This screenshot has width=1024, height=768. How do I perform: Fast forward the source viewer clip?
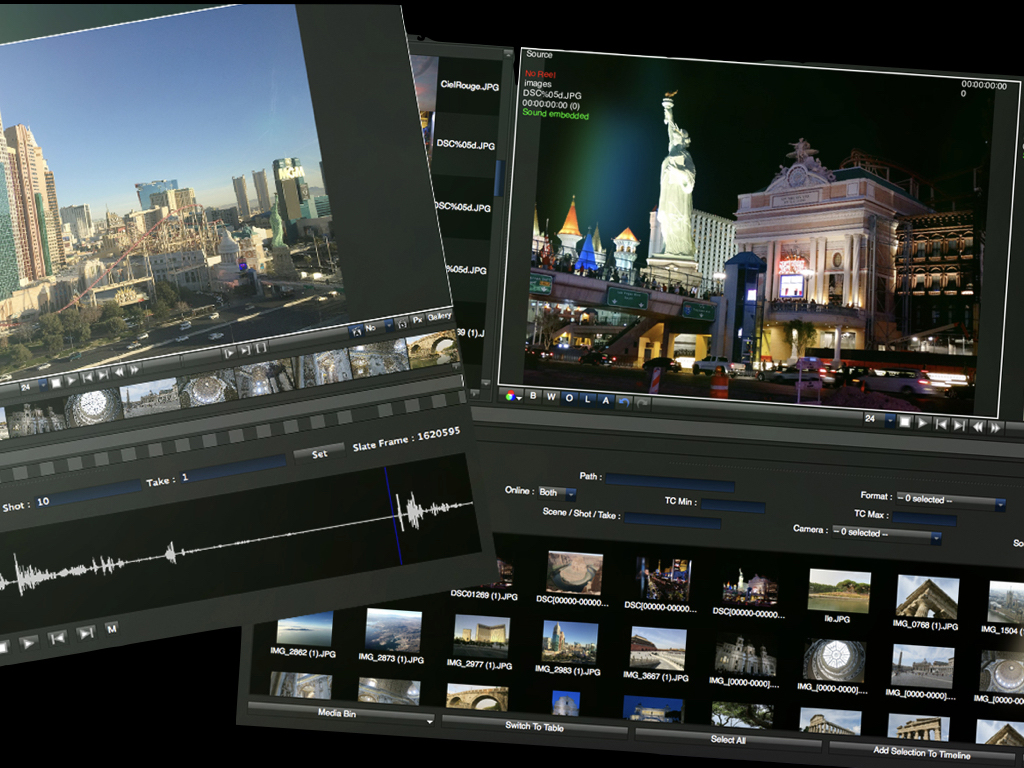pyautogui.click(x=995, y=427)
